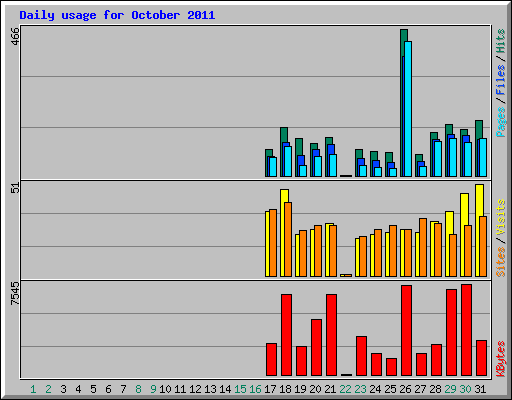
Task: Click day 26 on the x-axis
Action: (405, 389)
